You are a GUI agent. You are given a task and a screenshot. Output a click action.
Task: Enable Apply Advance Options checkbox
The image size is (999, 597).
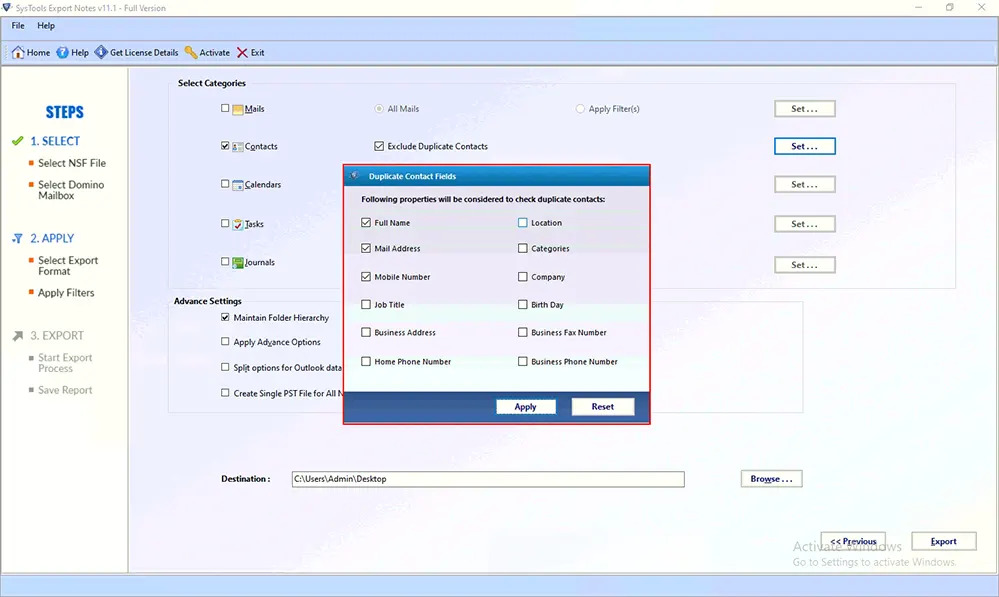225,342
